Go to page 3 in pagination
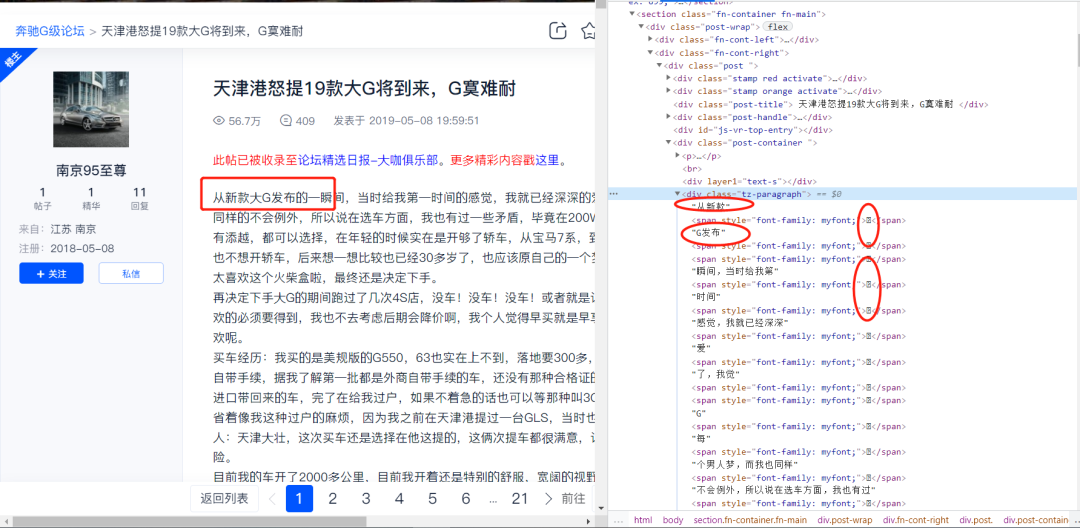Screen dimensions: 1080x528 [x=366, y=498]
